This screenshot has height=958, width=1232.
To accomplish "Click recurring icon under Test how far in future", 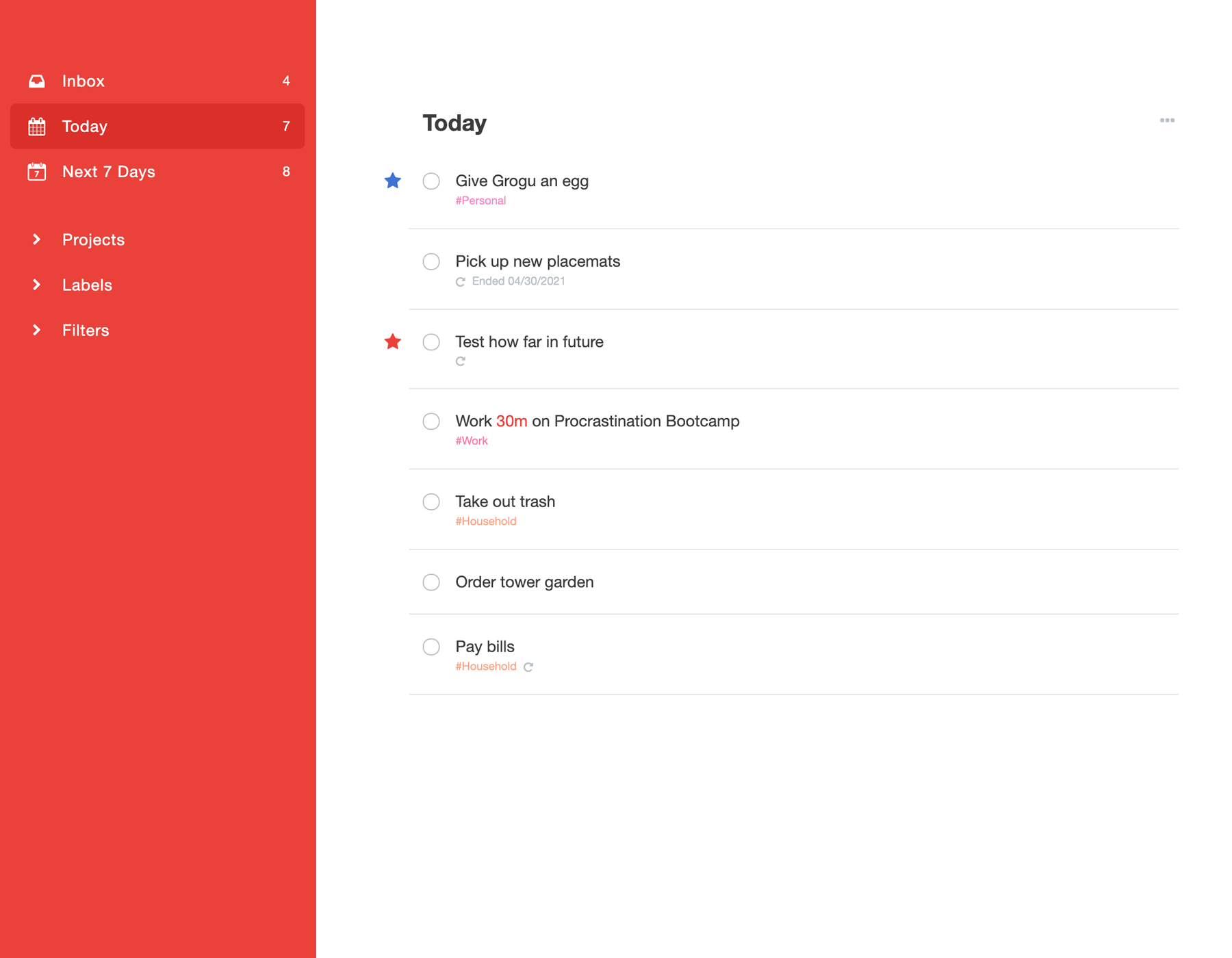I will (x=461, y=361).
